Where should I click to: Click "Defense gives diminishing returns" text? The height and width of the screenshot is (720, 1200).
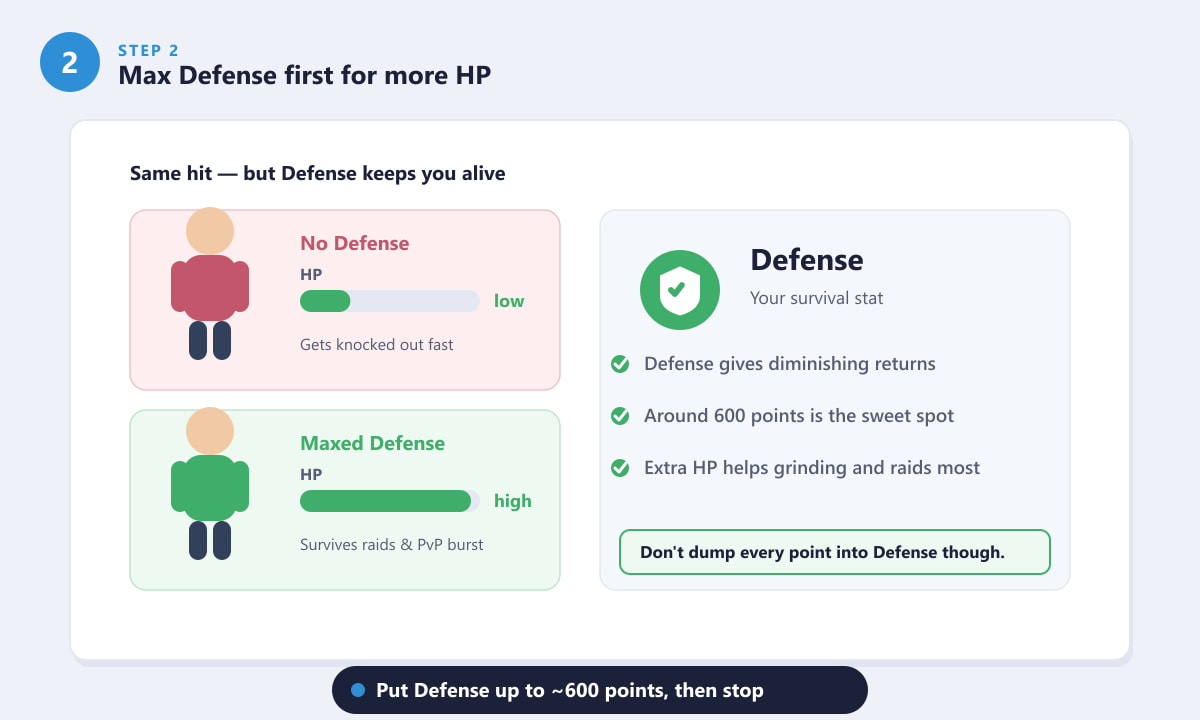(x=790, y=364)
